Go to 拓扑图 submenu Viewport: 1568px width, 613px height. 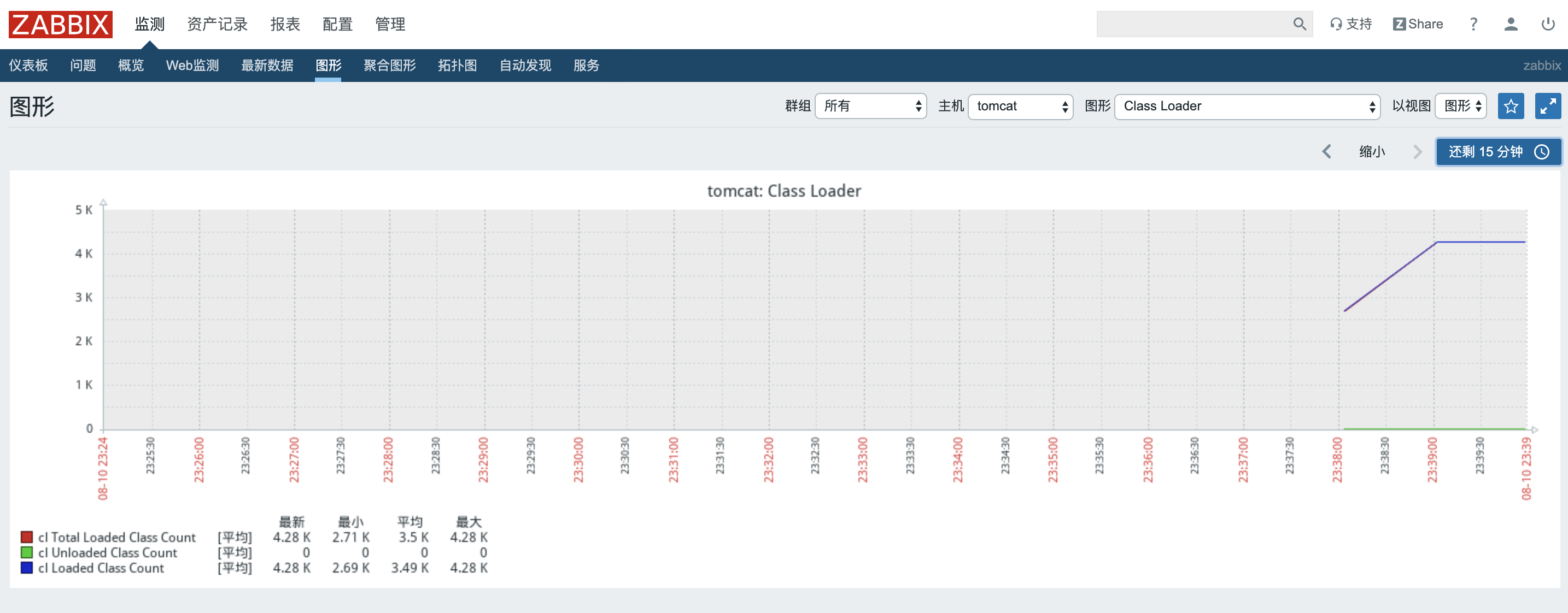457,65
